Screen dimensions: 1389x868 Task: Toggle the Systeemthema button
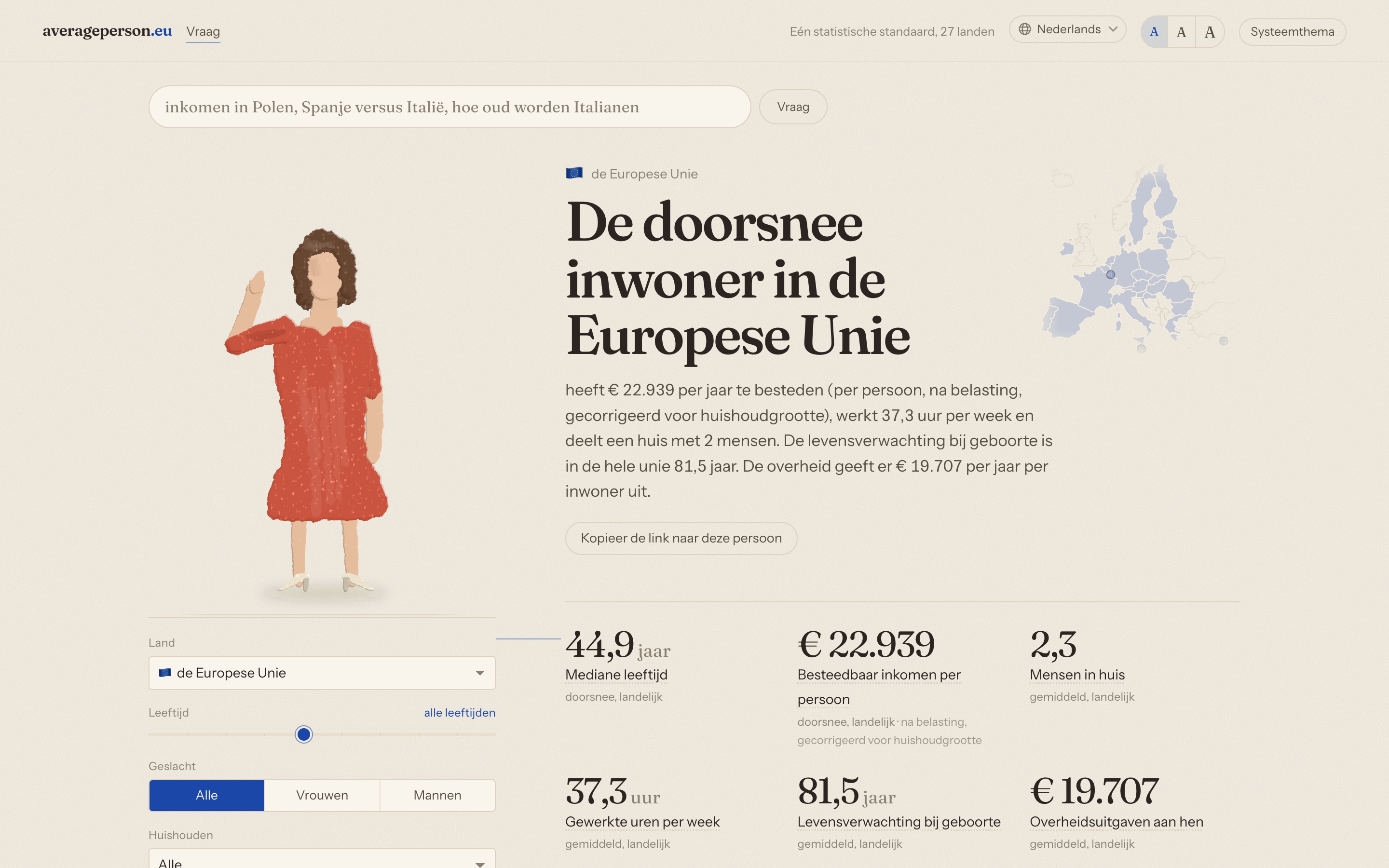1292,31
